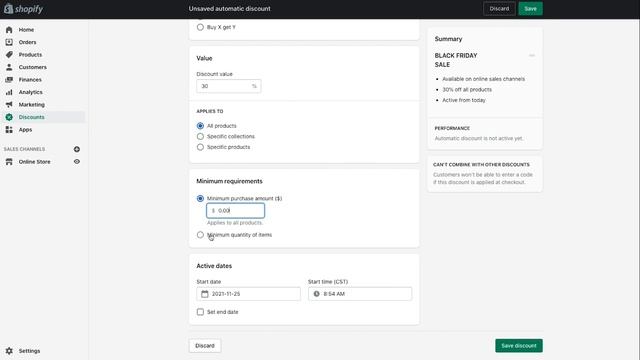Select Minimum quantity of items option
Screen dimensions: 640x360
(200, 235)
